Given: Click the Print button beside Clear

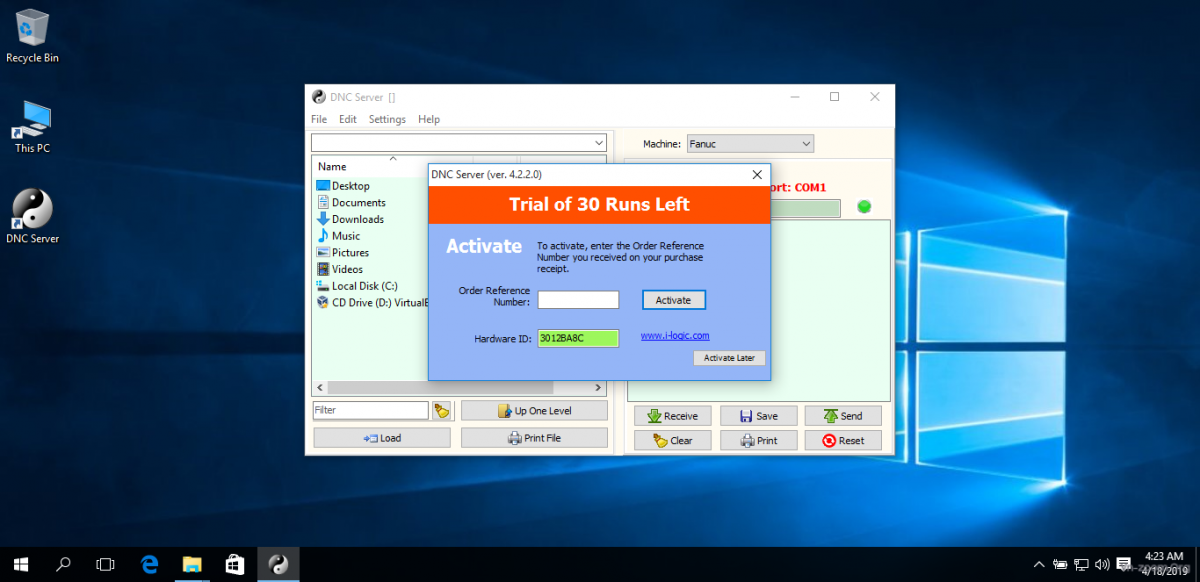Looking at the screenshot, I should click(758, 440).
